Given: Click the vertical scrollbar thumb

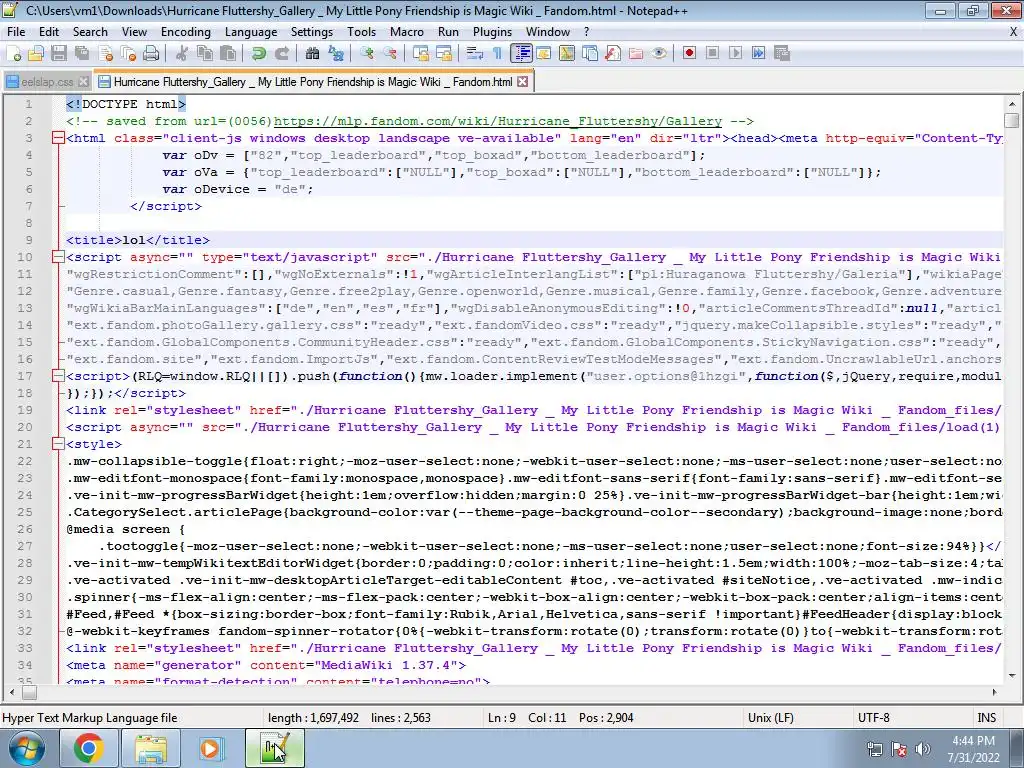Looking at the screenshot, I should coord(1012,121).
